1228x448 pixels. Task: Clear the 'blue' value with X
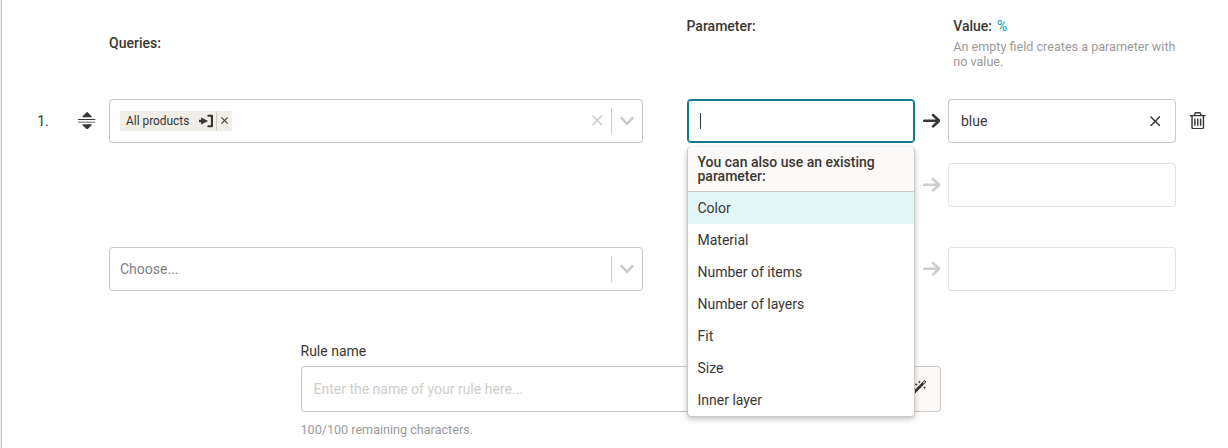coord(1155,121)
